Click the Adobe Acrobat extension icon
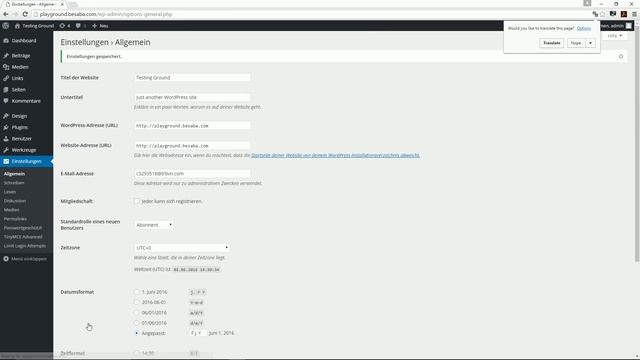 (x=624, y=14)
